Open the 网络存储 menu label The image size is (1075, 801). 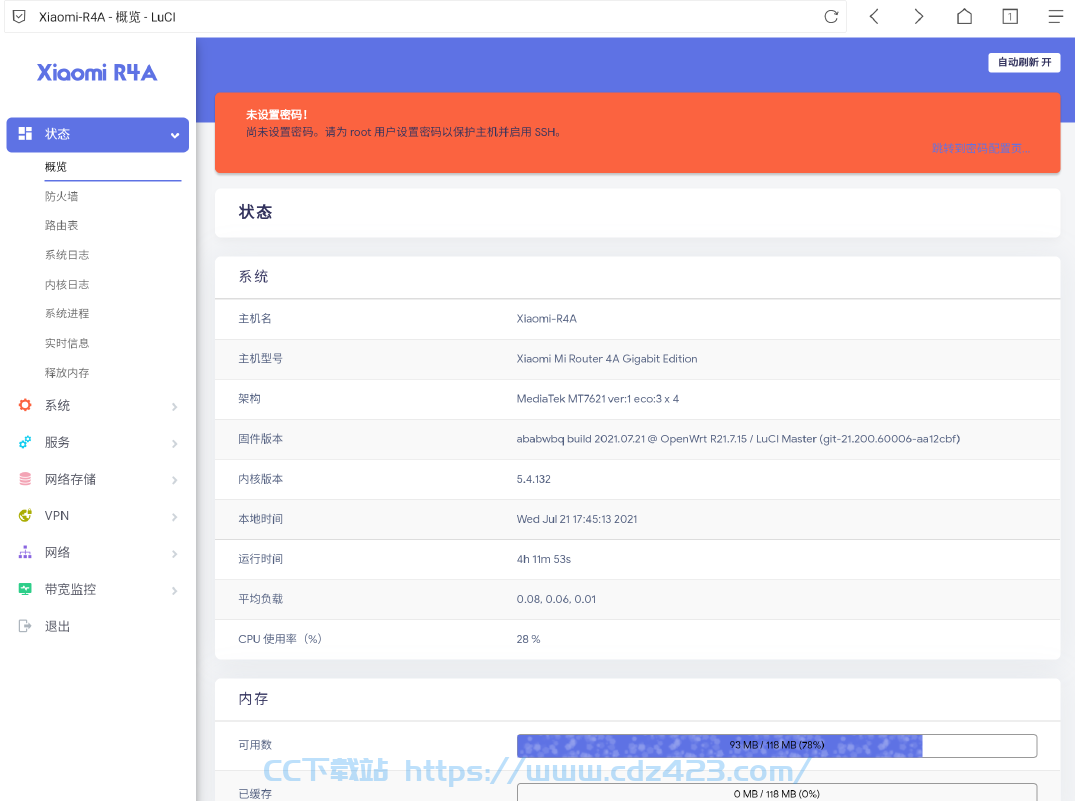click(71, 479)
